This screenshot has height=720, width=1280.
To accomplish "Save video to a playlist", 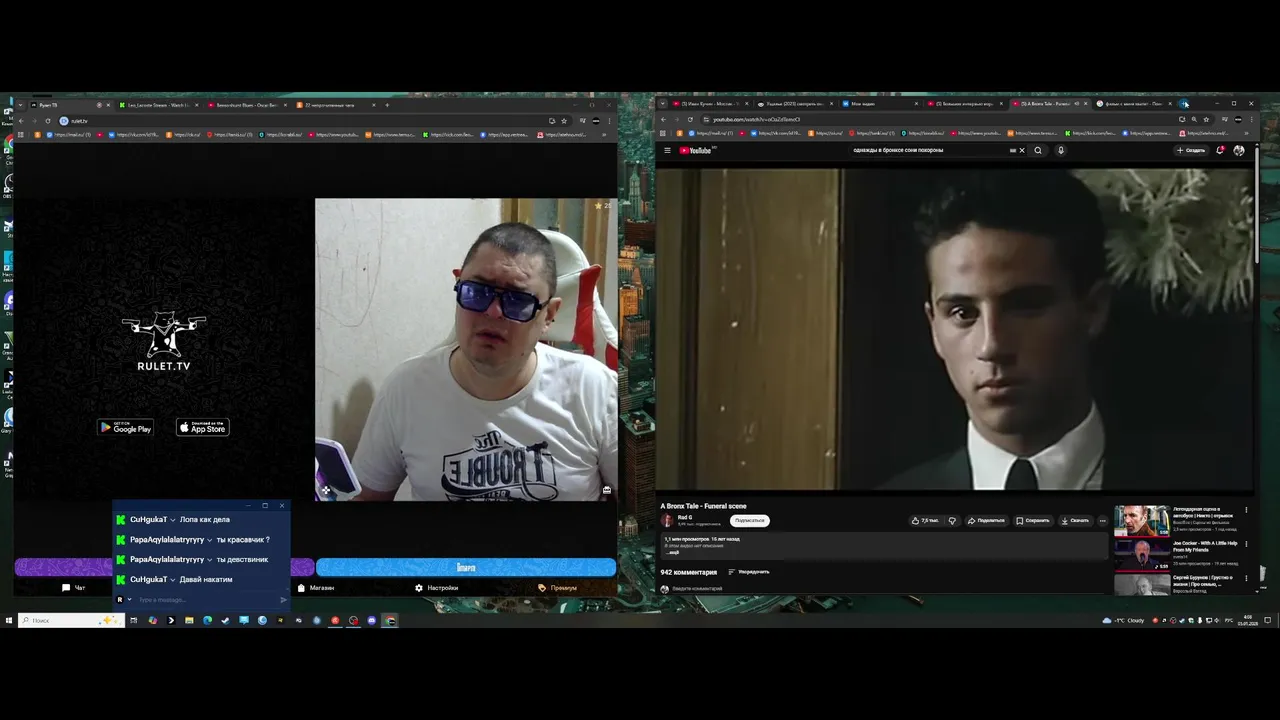I will coord(1033,520).
